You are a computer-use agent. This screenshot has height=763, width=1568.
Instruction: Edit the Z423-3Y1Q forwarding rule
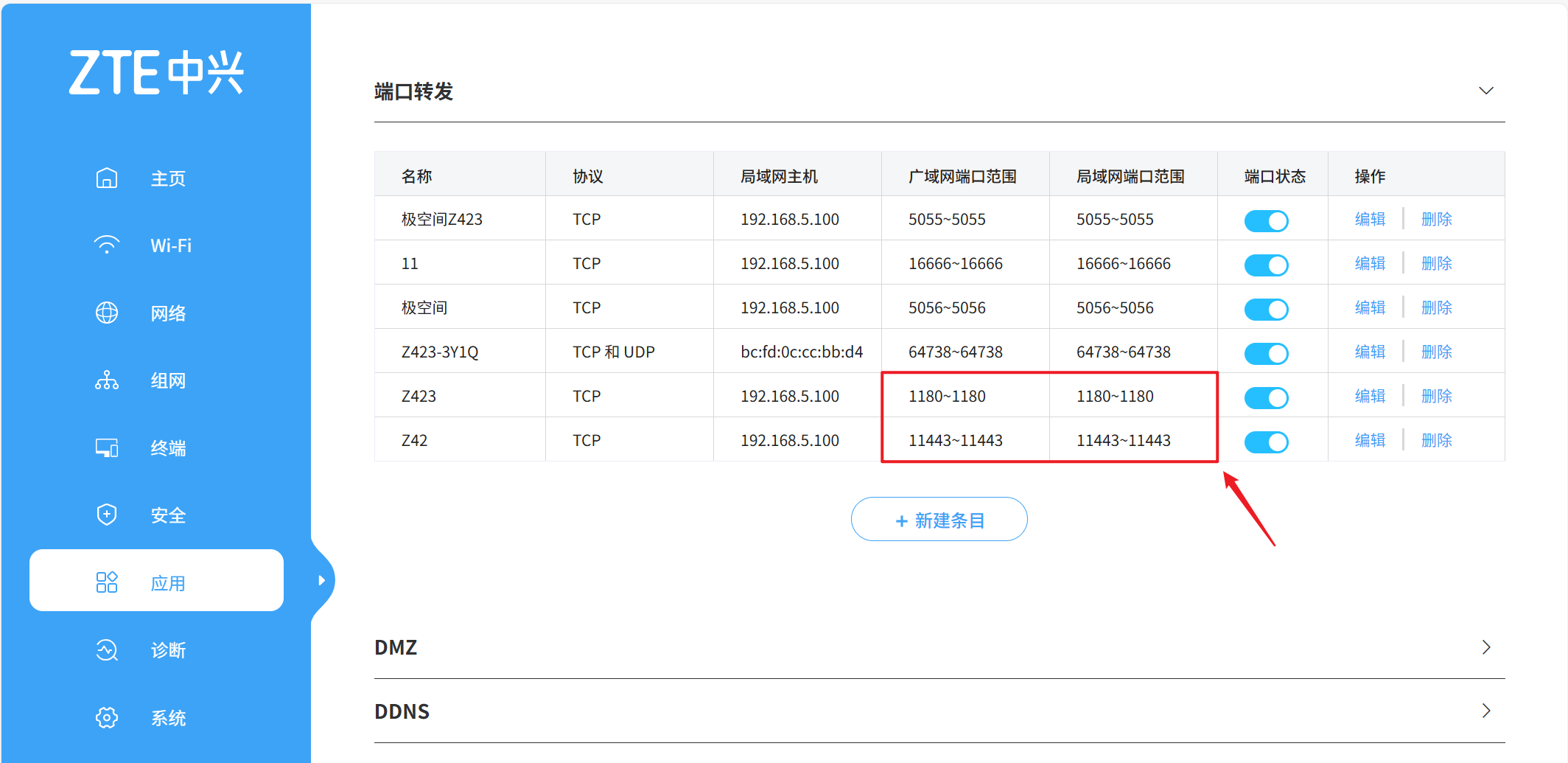coord(1369,352)
